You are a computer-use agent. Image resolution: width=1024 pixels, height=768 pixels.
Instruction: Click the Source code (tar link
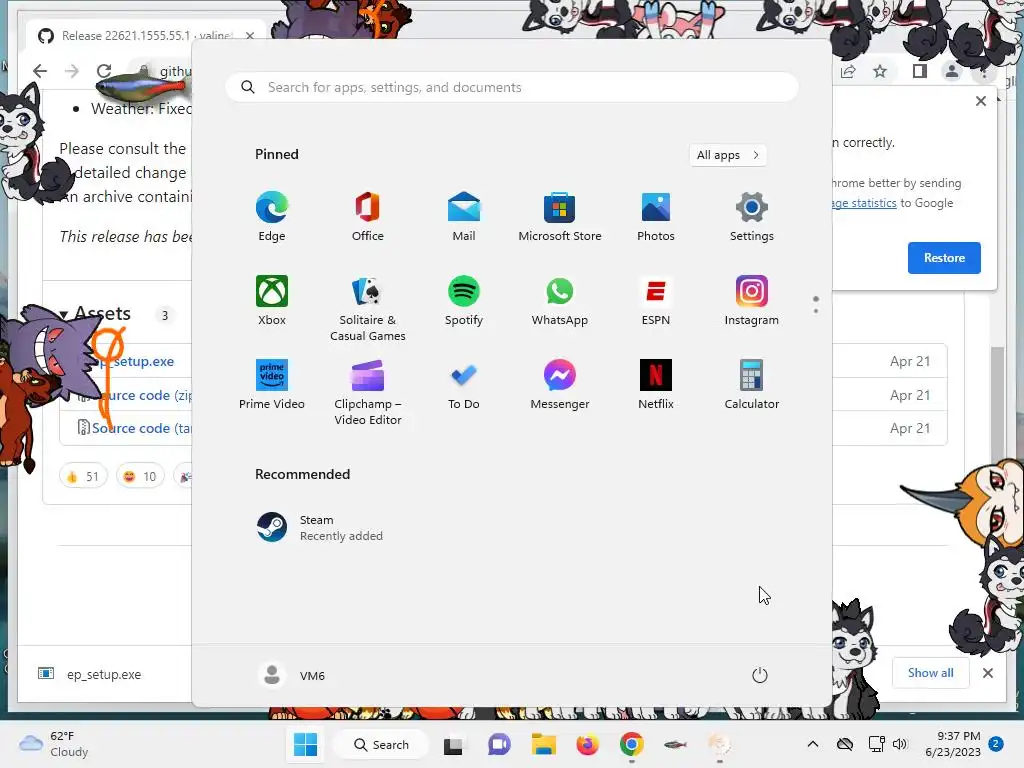click(142, 428)
